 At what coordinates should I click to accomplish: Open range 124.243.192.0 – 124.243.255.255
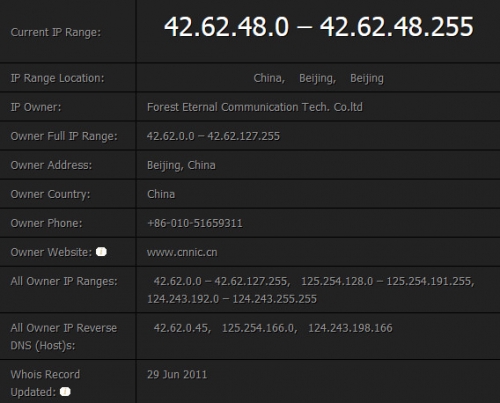tap(232, 299)
